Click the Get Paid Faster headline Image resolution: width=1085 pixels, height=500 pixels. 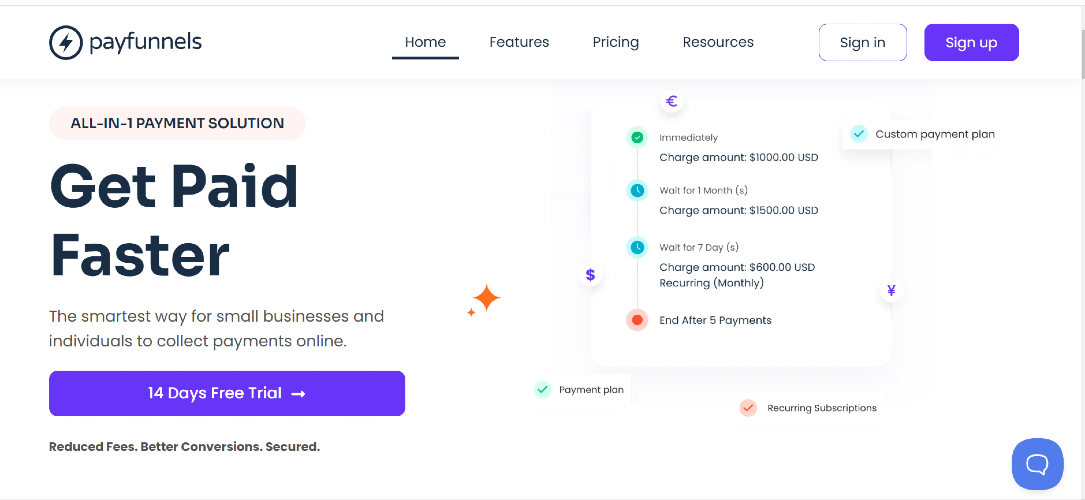174,221
